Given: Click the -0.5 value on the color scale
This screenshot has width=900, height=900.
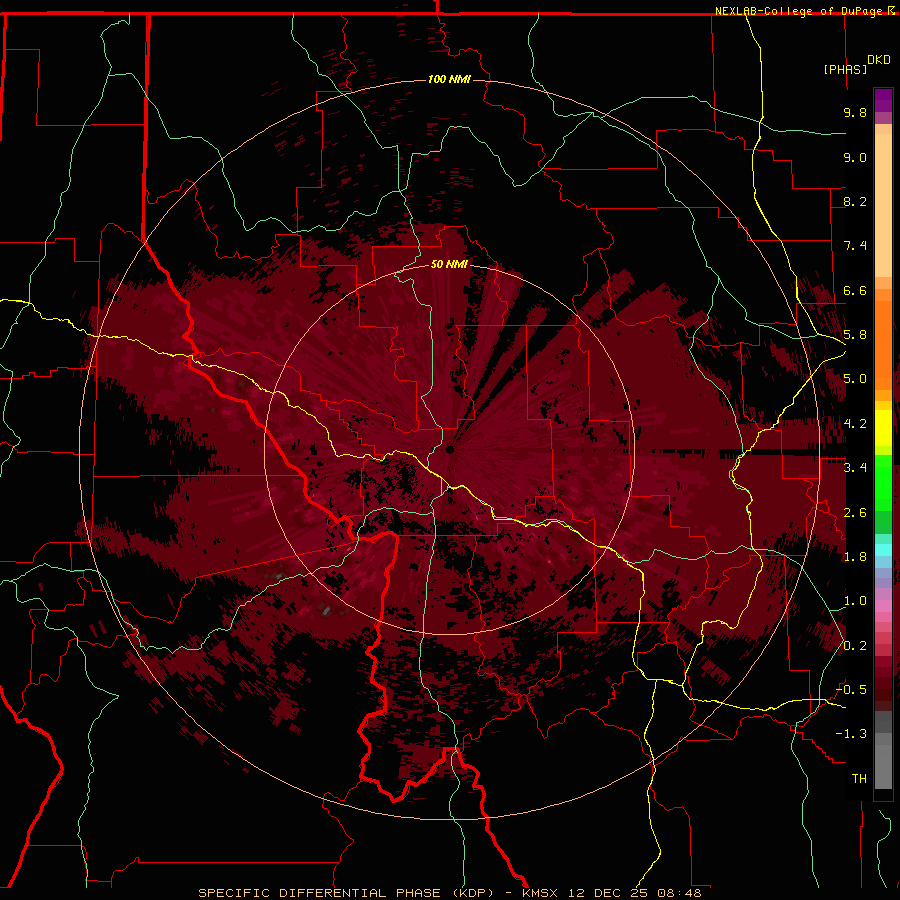Looking at the screenshot, I should pos(851,690).
